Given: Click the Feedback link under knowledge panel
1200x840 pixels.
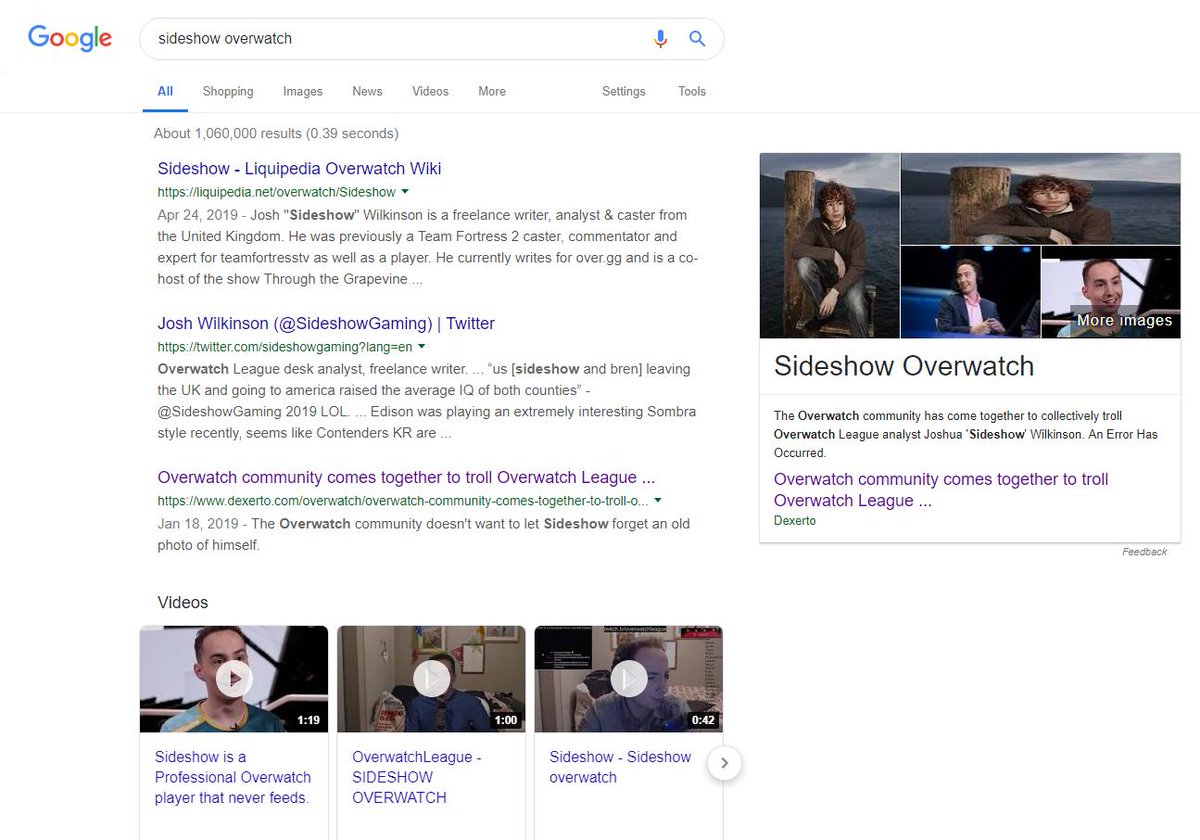Looking at the screenshot, I should pyautogui.click(x=1144, y=552).
